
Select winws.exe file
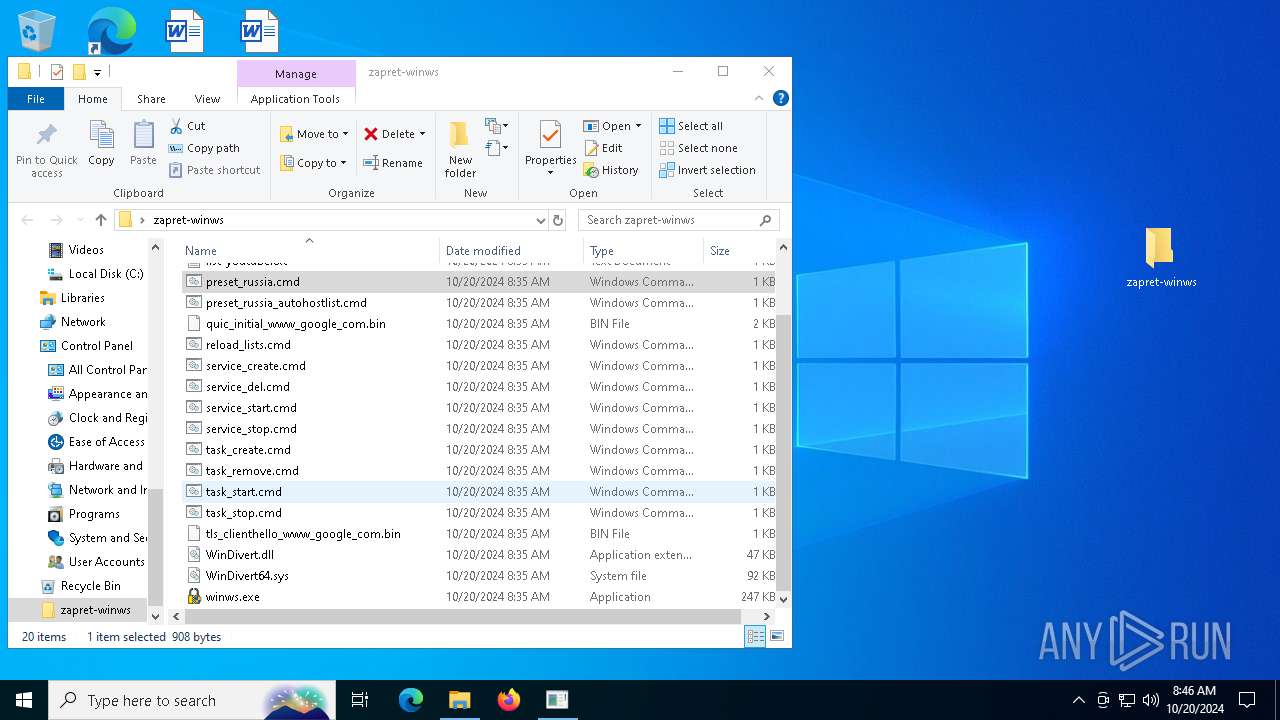[x=232, y=597]
